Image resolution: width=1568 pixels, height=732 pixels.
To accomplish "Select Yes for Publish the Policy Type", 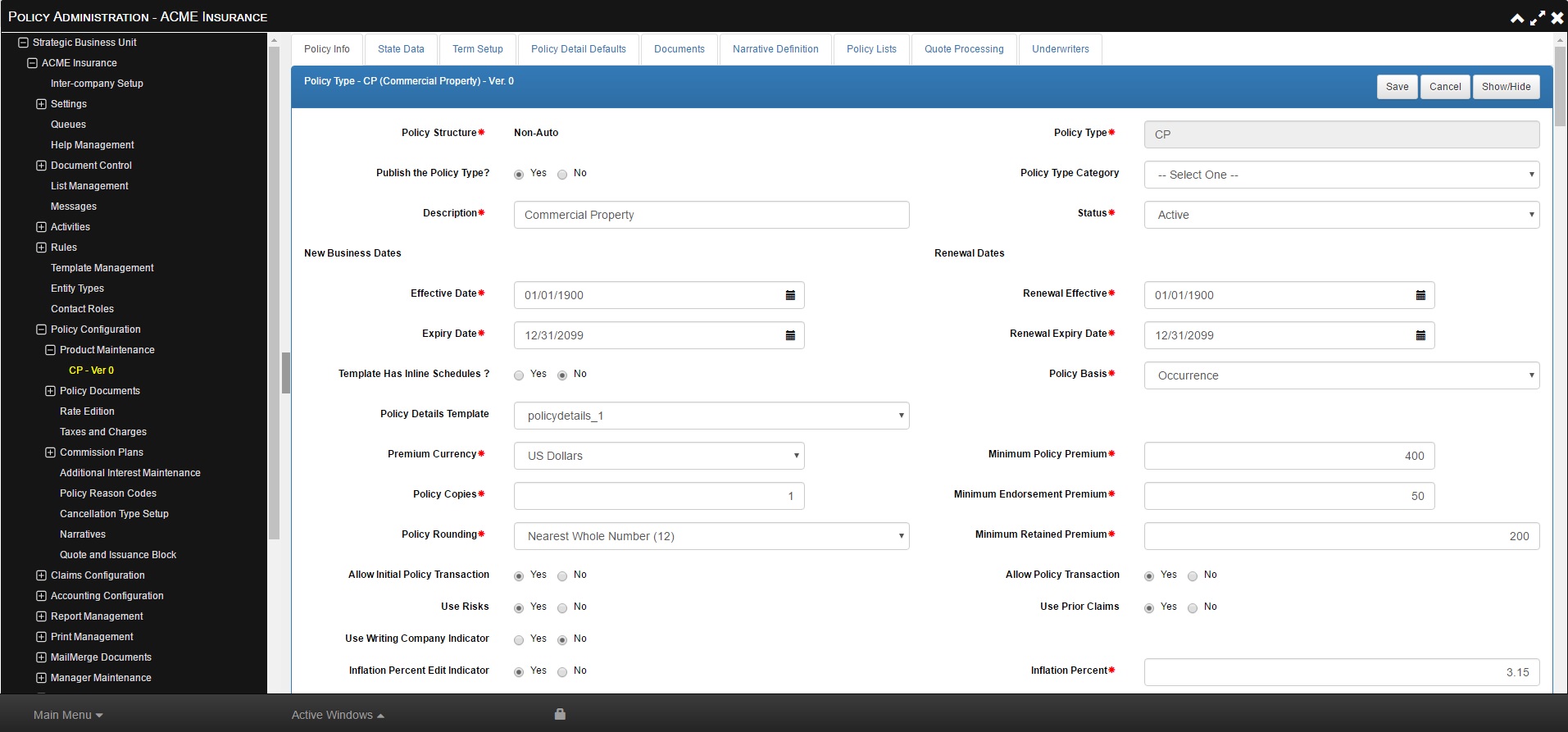I will tap(519, 175).
